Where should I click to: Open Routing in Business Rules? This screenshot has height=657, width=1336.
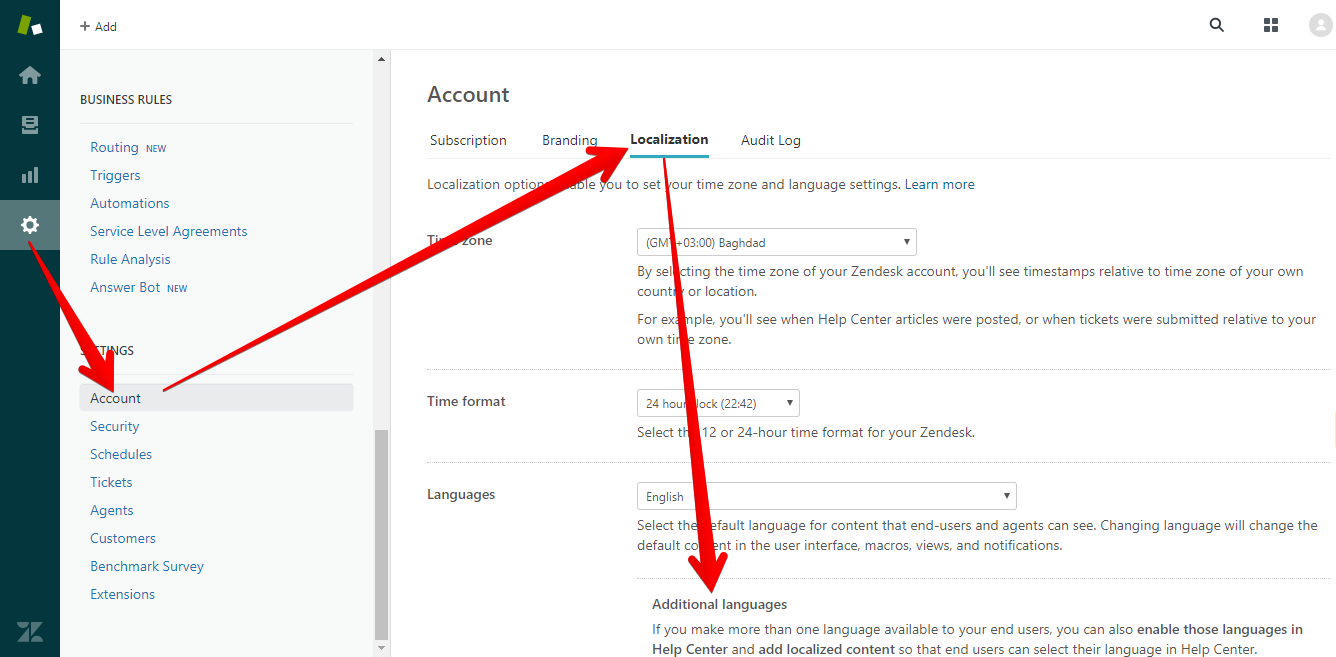pyautogui.click(x=114, y=147)
